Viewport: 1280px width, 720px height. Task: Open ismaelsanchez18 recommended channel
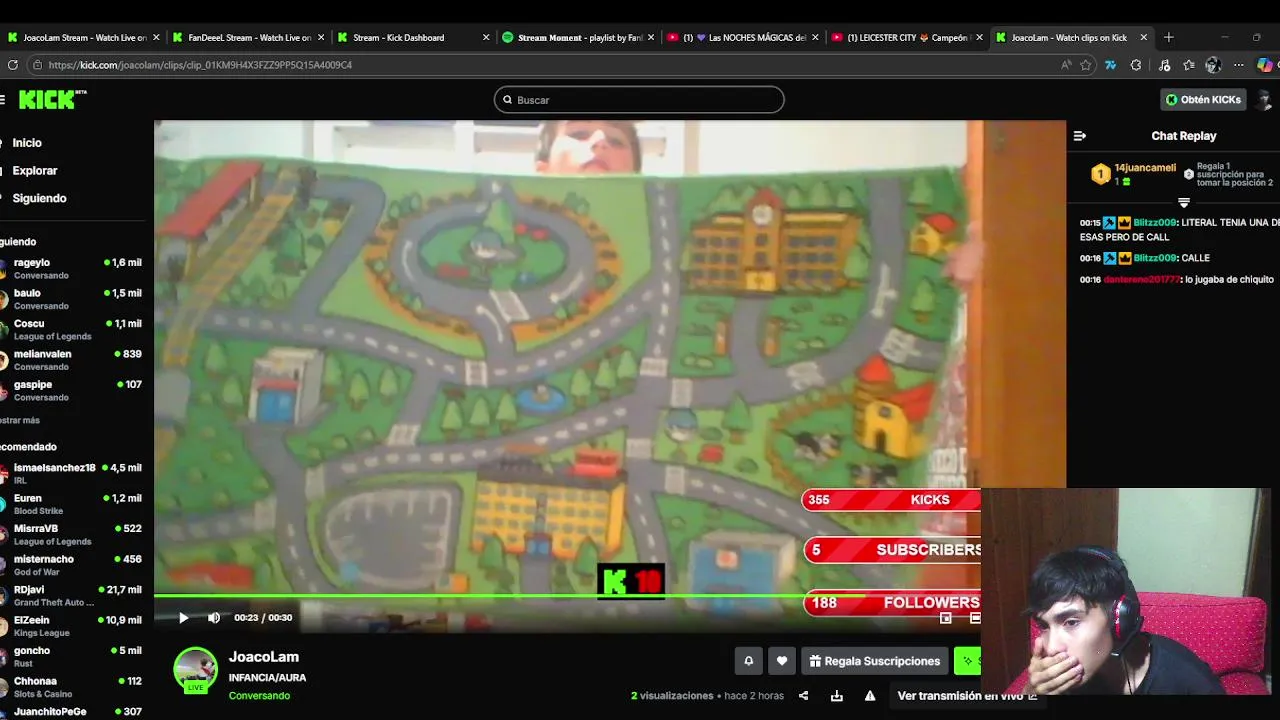pos(72,473)
